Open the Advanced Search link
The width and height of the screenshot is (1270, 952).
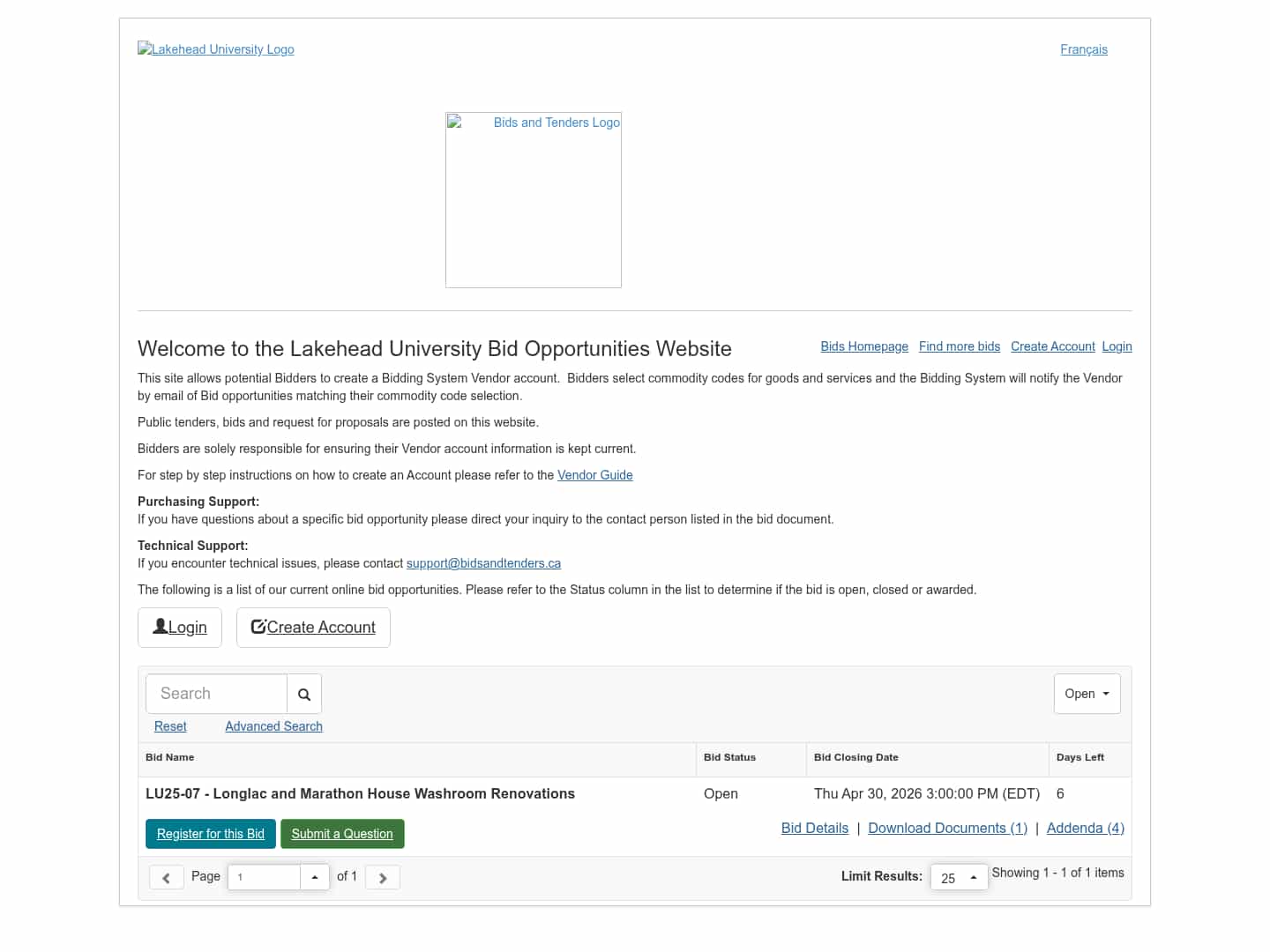[x=273, y=726]
